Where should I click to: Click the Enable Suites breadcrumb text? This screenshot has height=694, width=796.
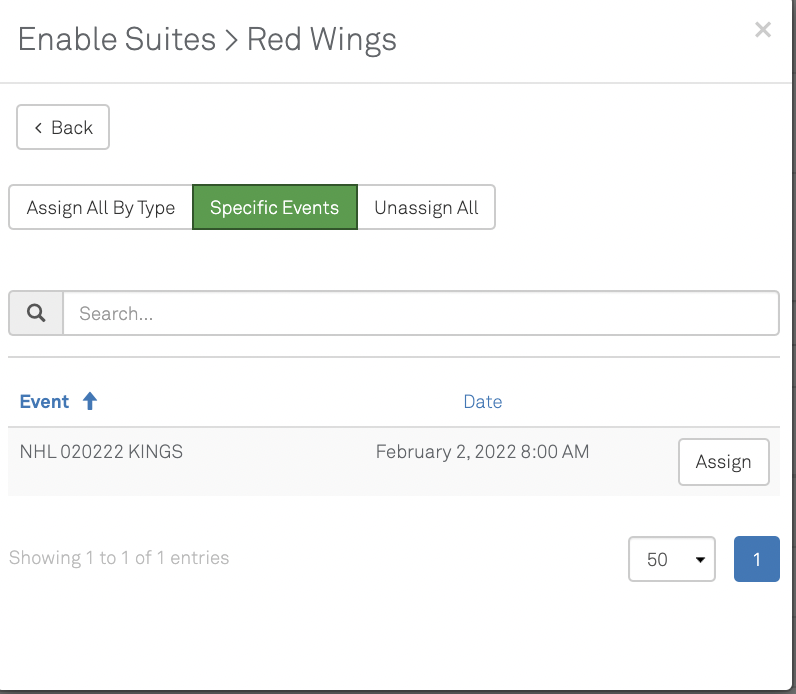tap(117, 40)
